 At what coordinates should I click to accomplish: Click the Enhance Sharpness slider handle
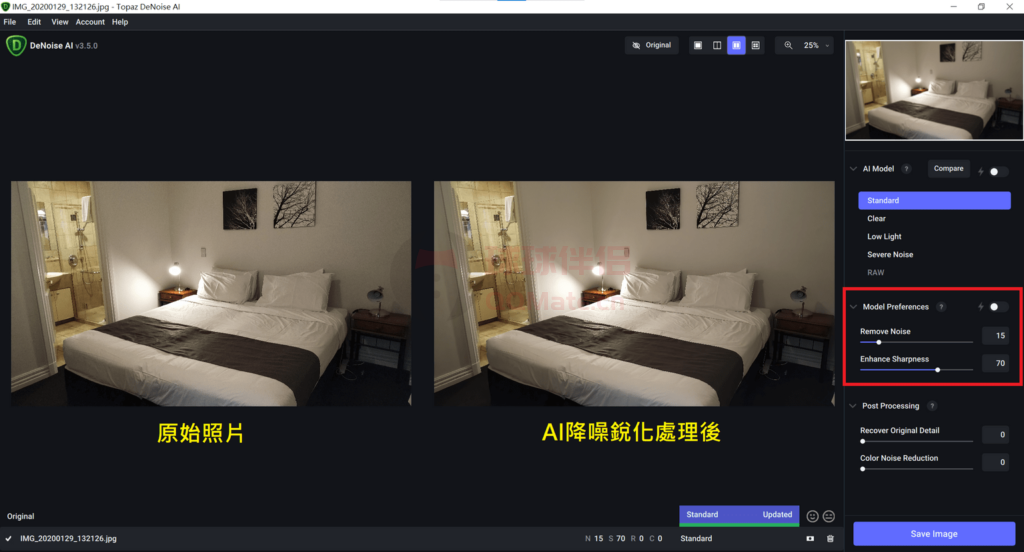click(937, 369)
